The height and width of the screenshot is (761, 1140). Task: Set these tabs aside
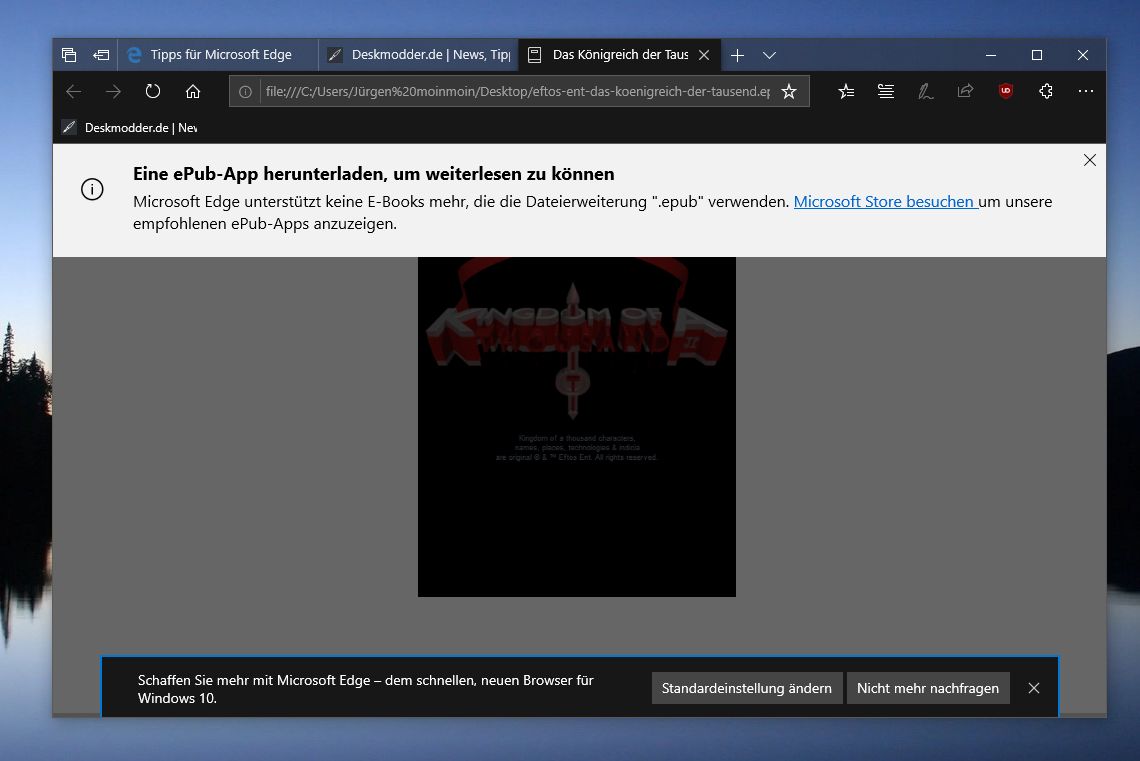coord(101,55)
